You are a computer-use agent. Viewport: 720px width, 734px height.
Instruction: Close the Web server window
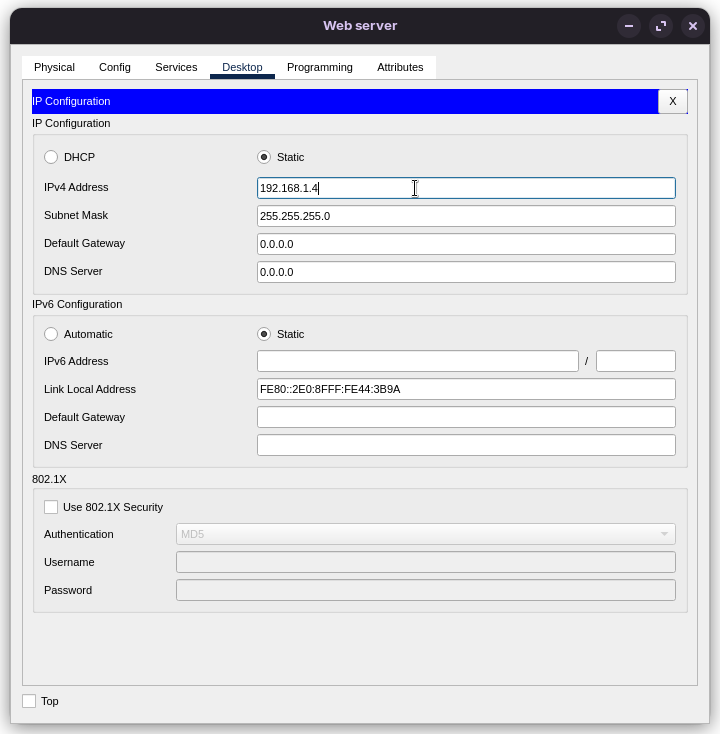click(692, 26)
